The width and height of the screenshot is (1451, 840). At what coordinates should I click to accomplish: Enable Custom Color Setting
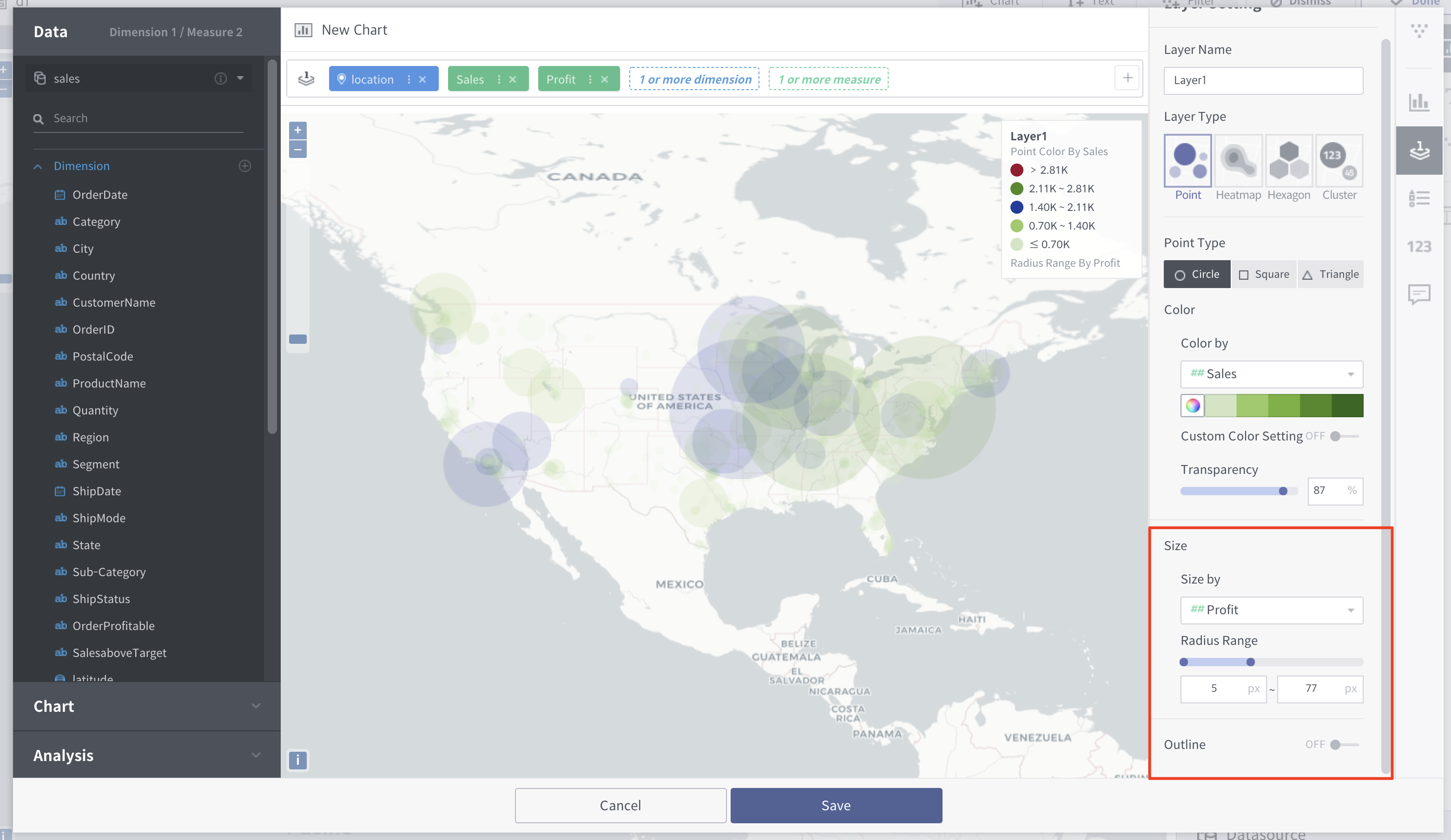[1343, 436]
